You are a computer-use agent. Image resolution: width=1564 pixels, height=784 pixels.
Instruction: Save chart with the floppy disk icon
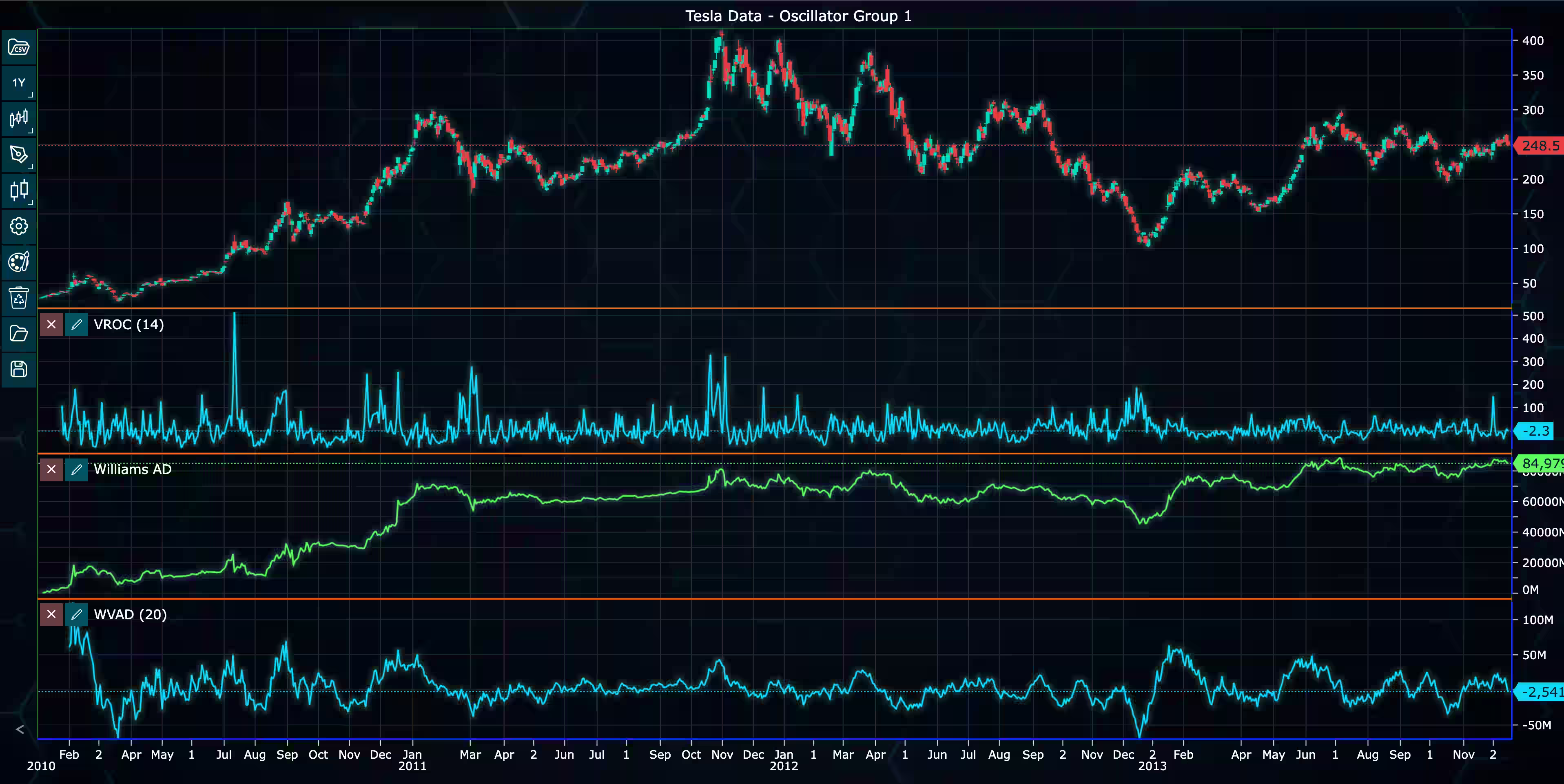tap(19, 369)
